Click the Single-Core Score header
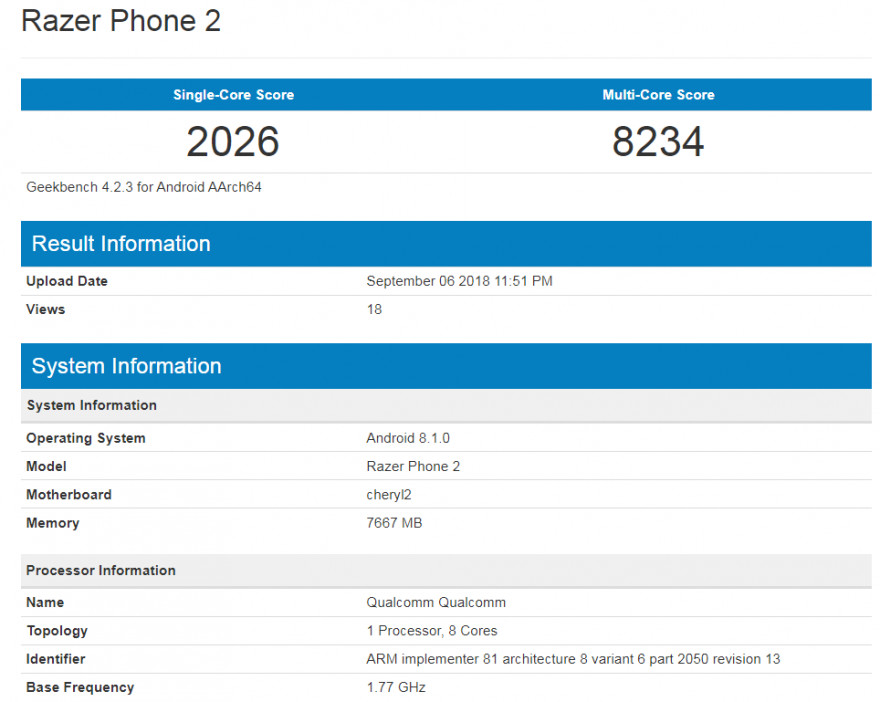880x702 pixels. coord(233,95)
